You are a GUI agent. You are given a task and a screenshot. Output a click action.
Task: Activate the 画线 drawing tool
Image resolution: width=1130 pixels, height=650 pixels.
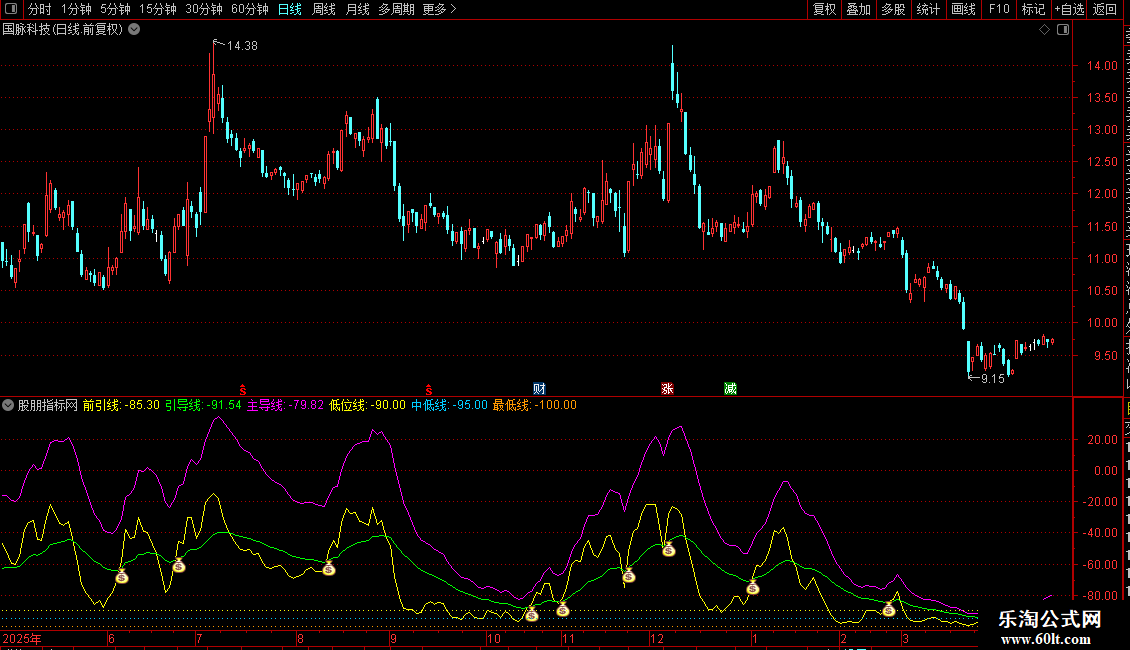(x=964, y=9)
